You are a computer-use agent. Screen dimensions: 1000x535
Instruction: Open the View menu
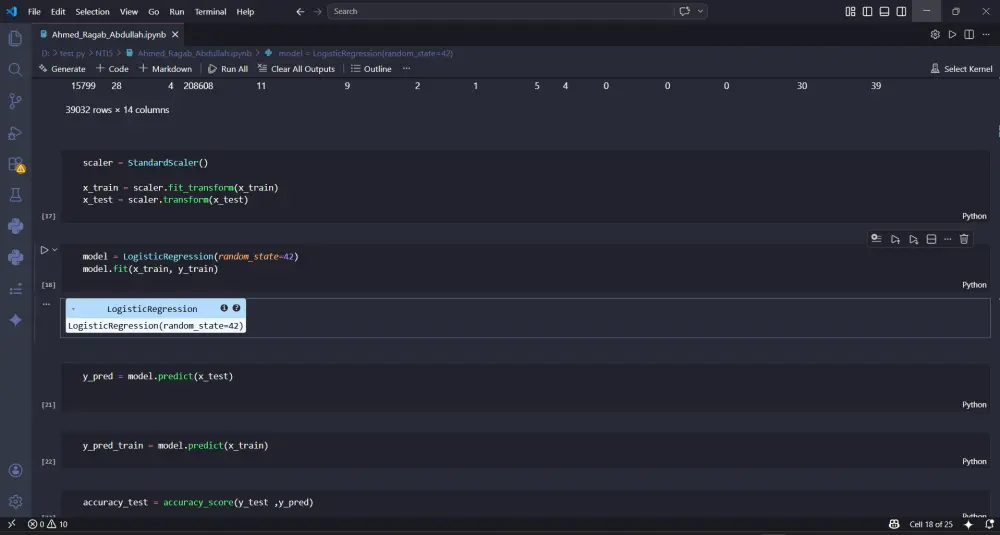[x=129, y=11]
